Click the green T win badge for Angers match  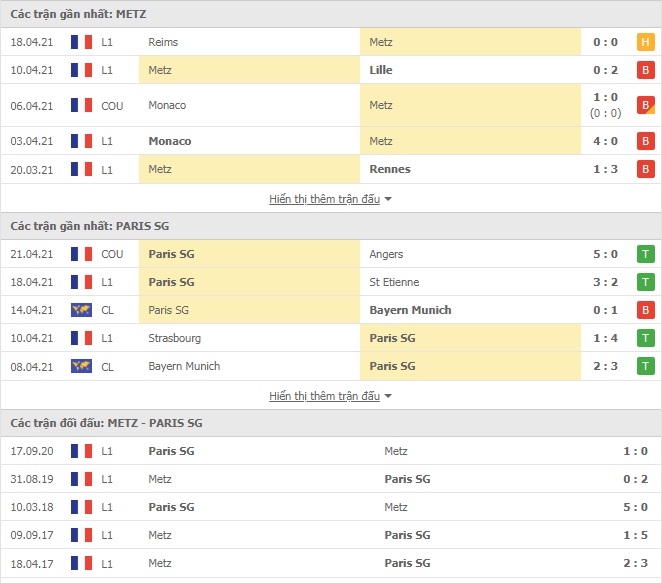click(645, 254)
